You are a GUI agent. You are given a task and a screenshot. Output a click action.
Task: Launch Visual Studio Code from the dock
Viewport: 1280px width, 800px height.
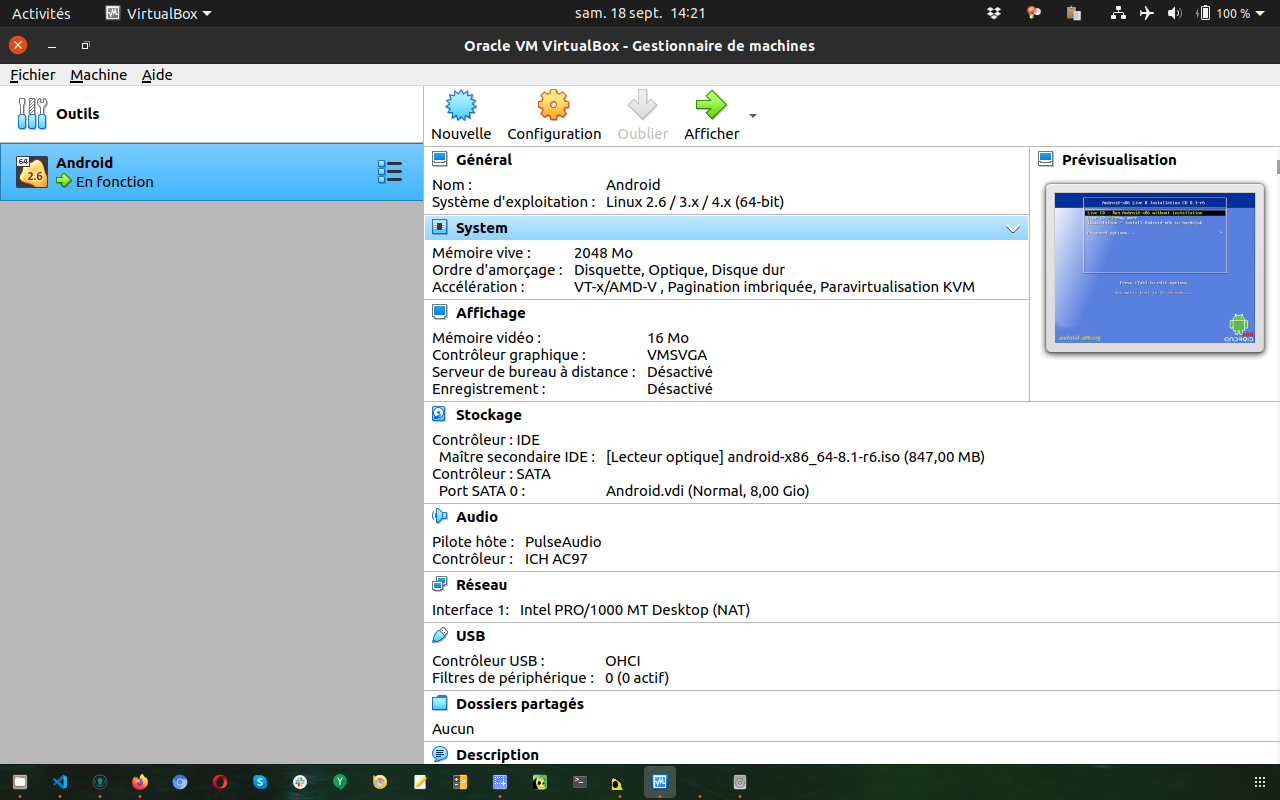tap(60, 782)
